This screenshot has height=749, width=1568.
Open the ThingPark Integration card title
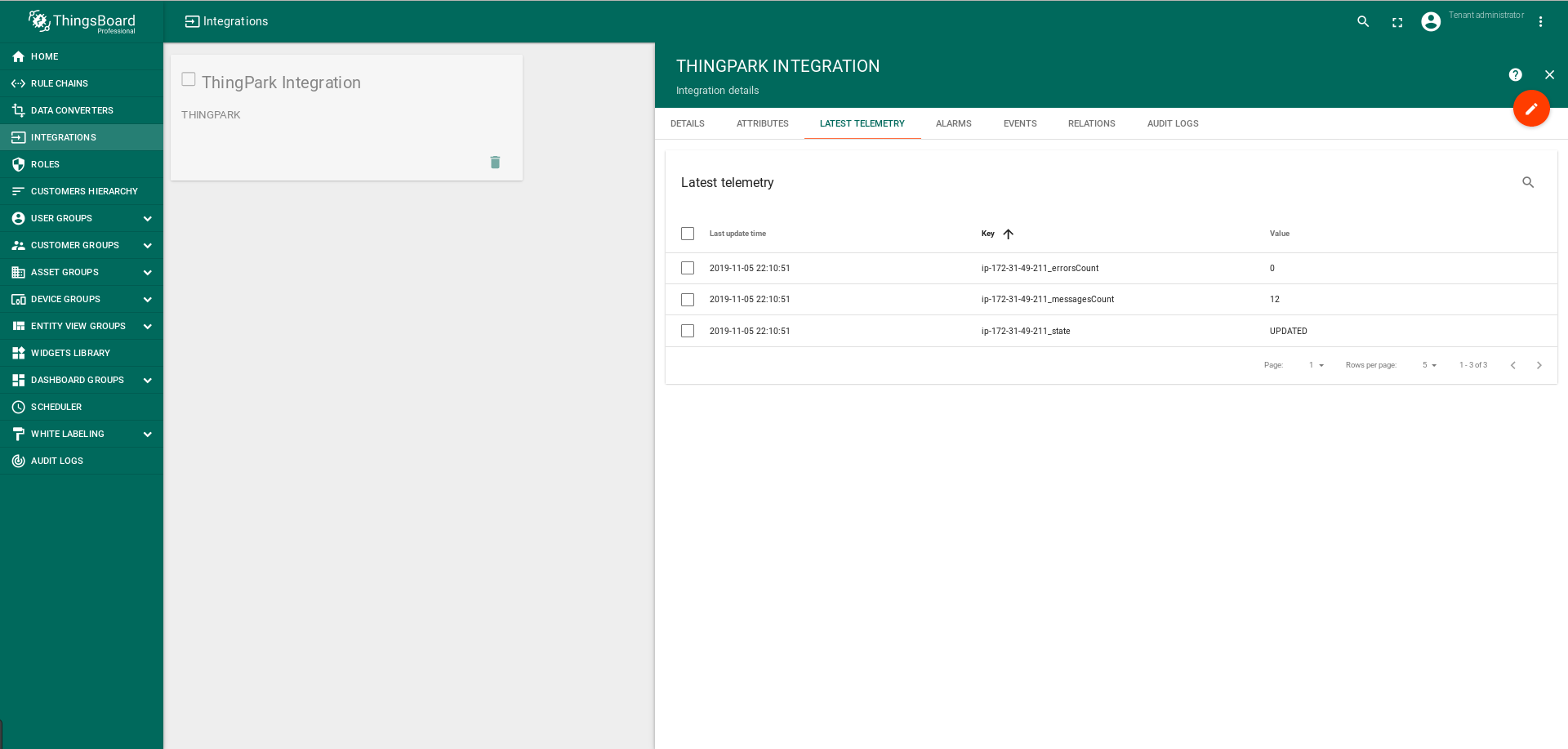click(281, 82)
